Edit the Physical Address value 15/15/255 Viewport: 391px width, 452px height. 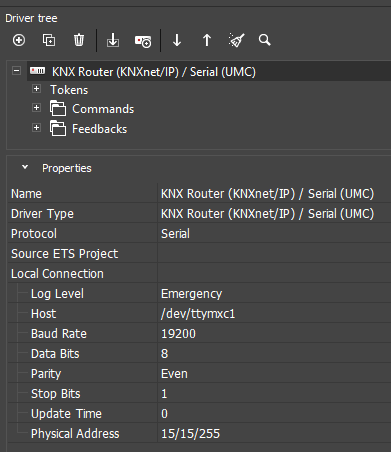point(274,434)
